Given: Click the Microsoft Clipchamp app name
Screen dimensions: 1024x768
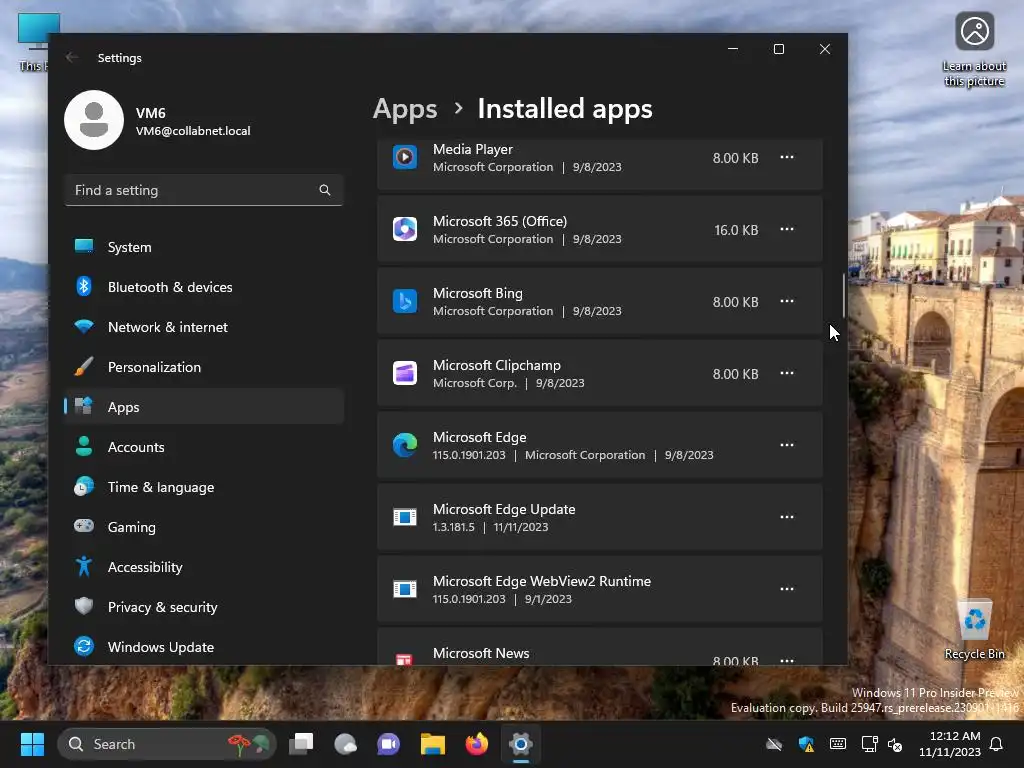Looking at the screenshot, I should point(496,365).
